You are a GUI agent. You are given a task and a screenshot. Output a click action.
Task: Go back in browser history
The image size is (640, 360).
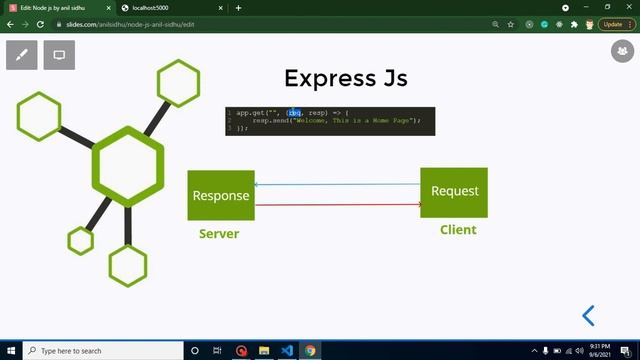pos(10,24)
